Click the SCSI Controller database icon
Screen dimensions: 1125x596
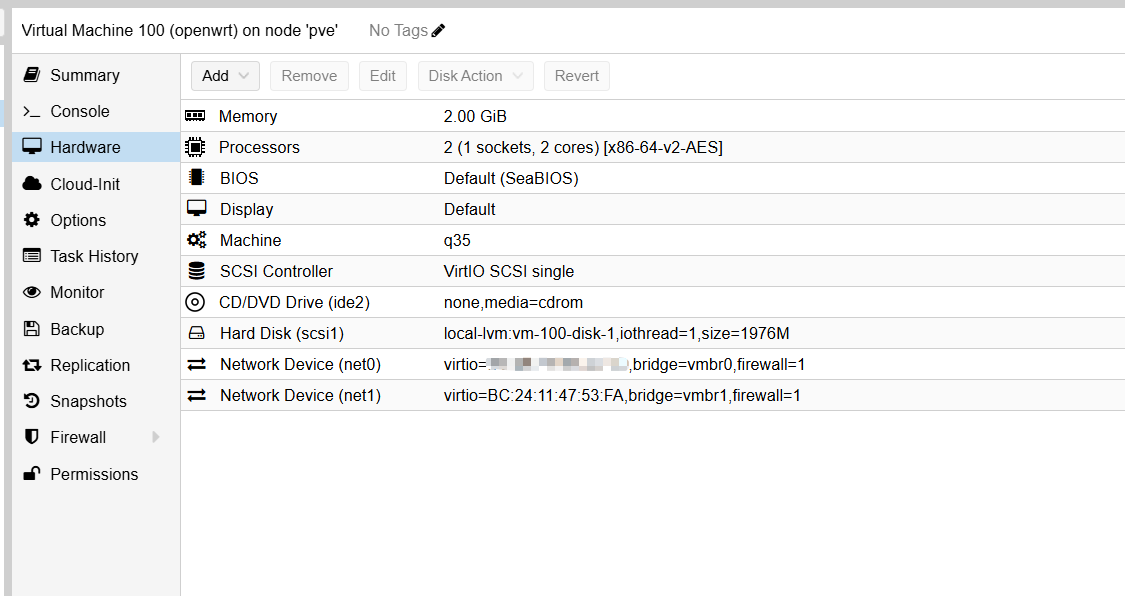tap(196, 271)
